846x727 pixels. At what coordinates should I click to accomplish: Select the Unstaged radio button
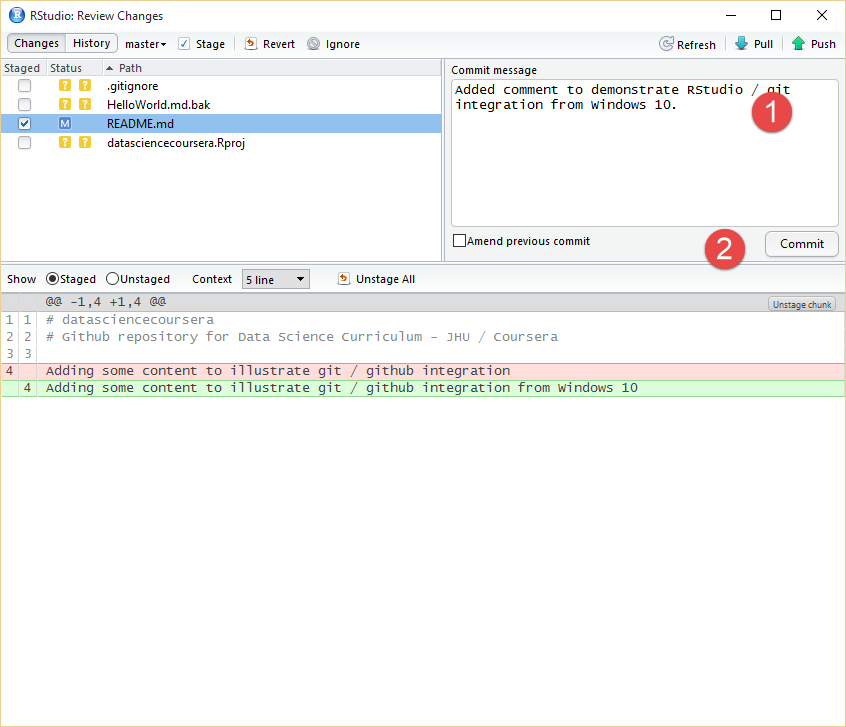pos(112,279)
